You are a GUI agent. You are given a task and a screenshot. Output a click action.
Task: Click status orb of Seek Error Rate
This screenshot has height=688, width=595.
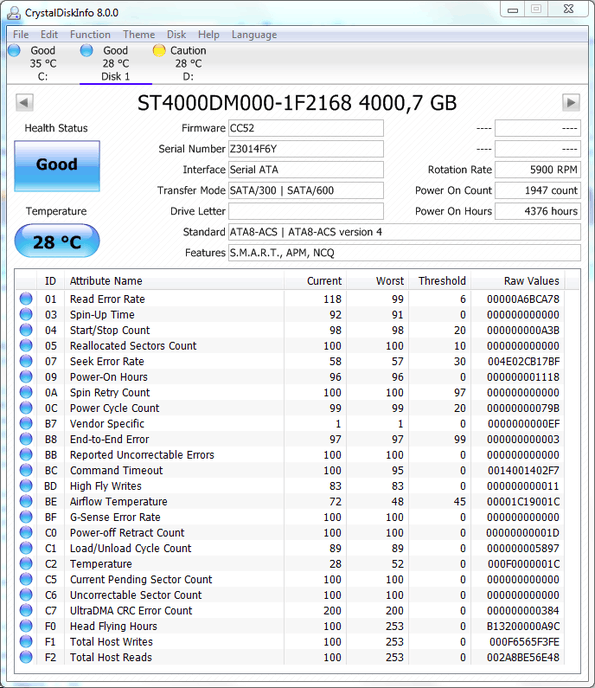coord(26,361)
